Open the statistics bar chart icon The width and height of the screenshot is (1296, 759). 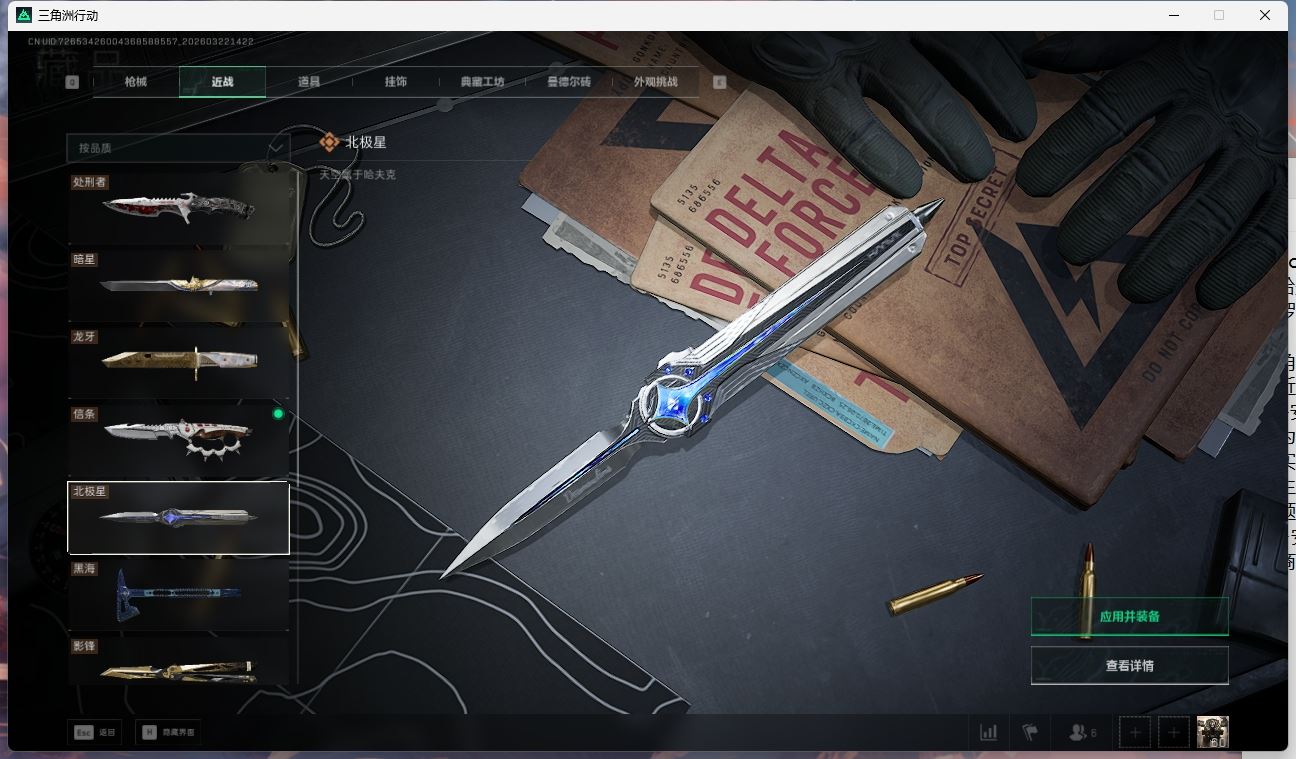pos(988,732)
